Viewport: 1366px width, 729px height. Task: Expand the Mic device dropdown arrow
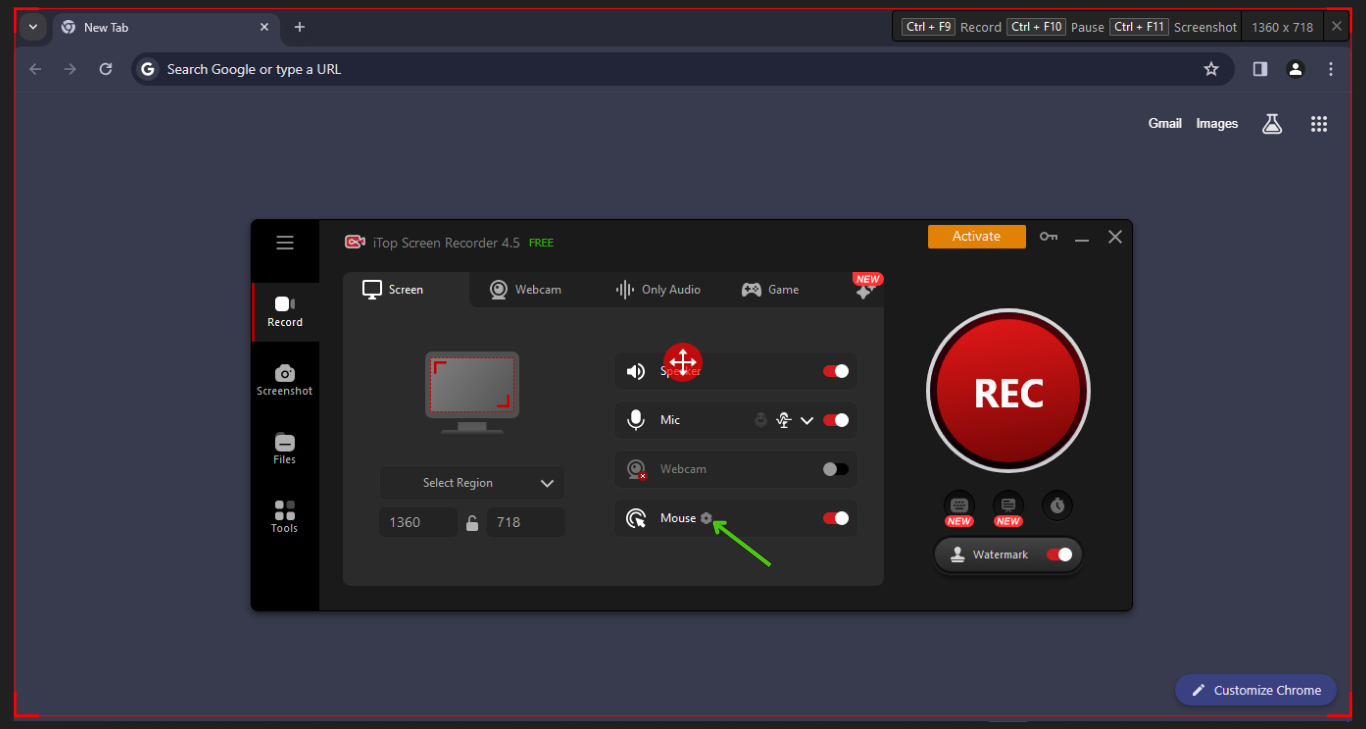(807, 420)
